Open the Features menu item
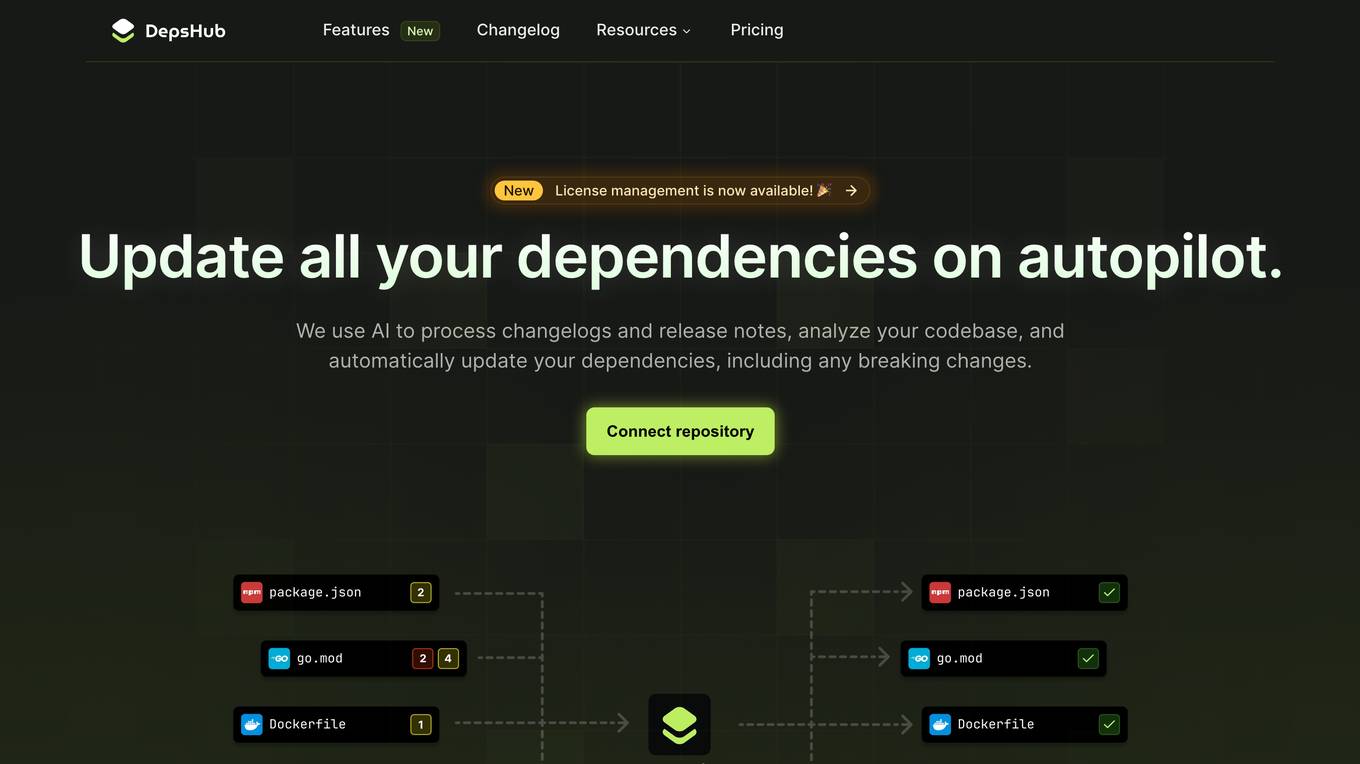The height and width of the screenshot is (764, 1360). [x=356, y=30]
